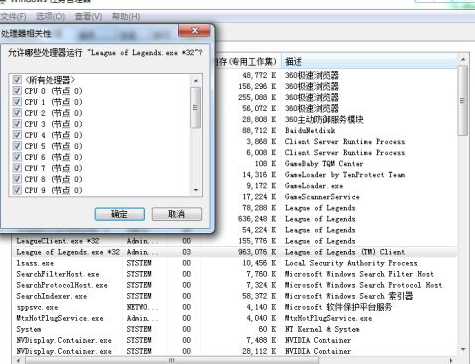Viewport: 475px width, 364px height.
Task: Select the League of Legends.exe *32 process row
Action: [x=235, y=252]
